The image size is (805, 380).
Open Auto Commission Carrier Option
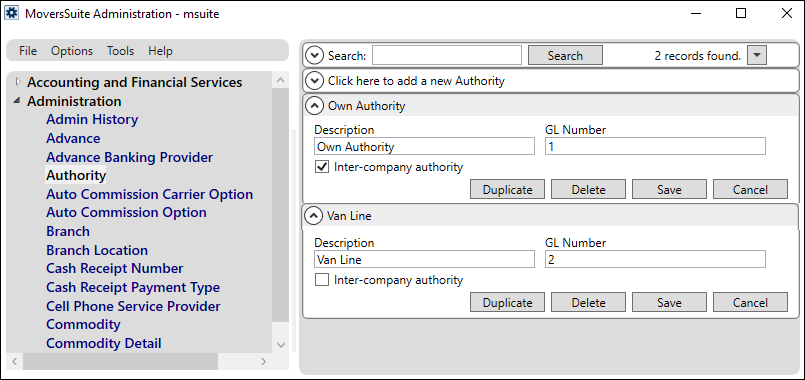pos(149,194)
